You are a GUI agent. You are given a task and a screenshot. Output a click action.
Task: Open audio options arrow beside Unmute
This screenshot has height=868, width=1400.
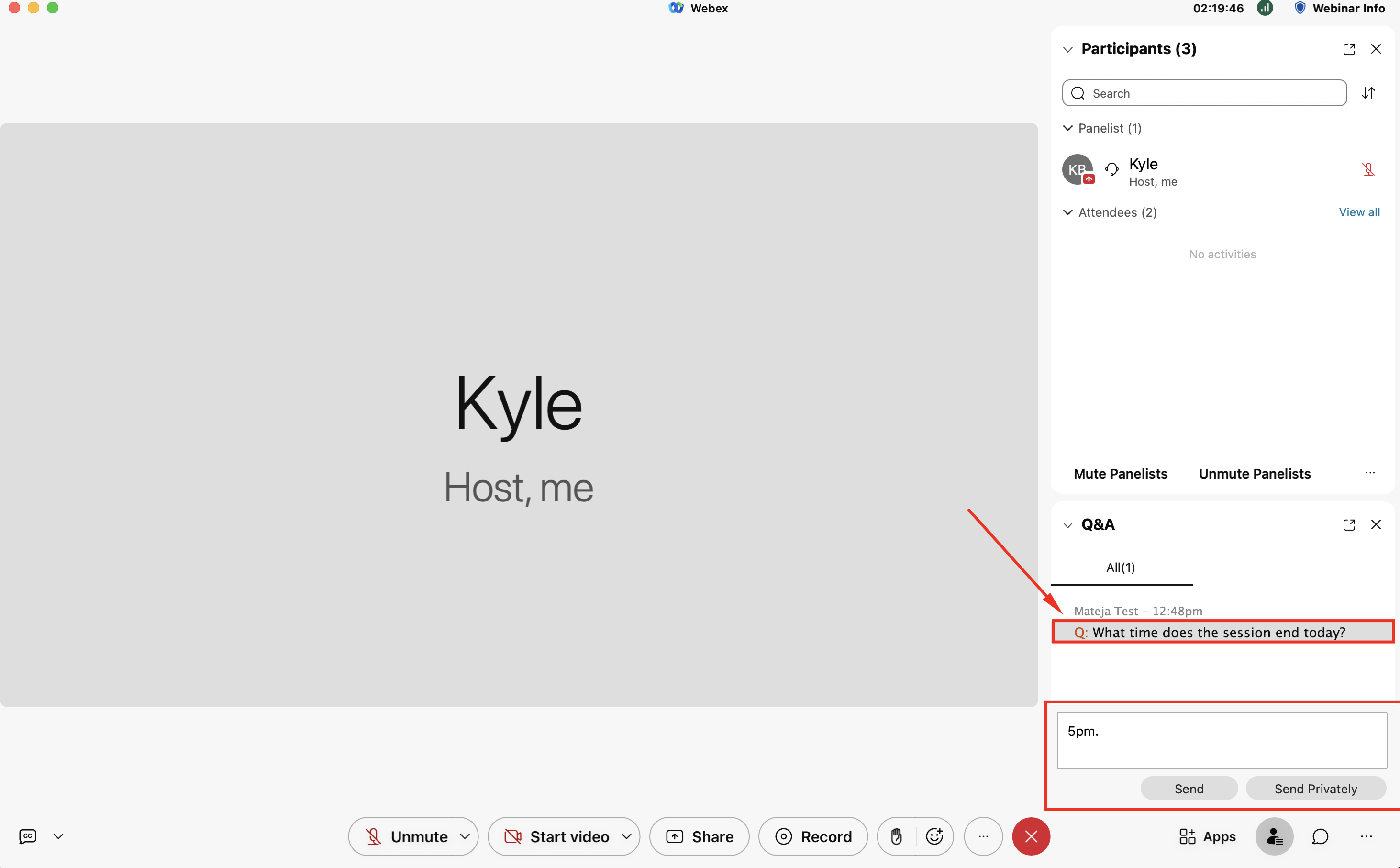tap(465, 836)
